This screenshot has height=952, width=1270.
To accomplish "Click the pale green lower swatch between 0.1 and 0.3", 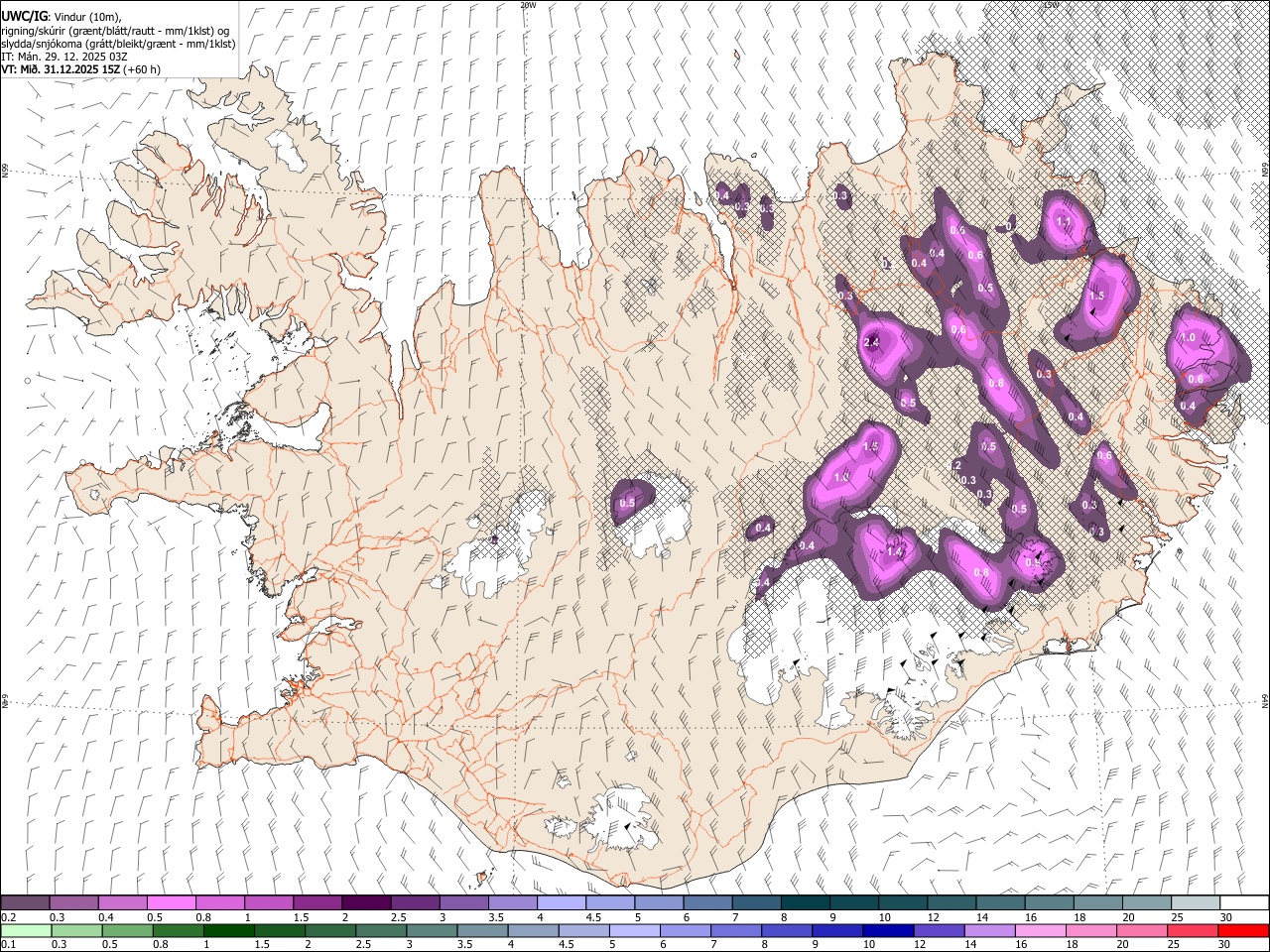I will (x=25, y=930).
